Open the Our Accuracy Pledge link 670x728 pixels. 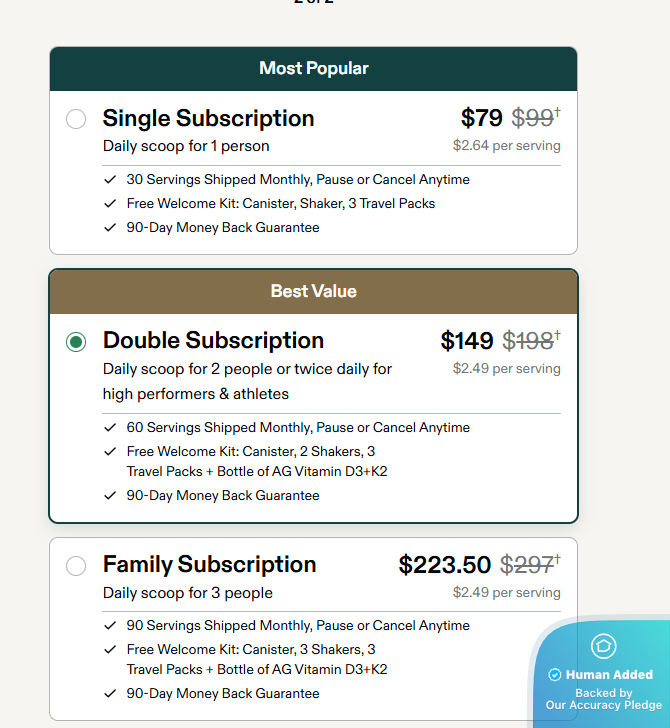(604, 705)
